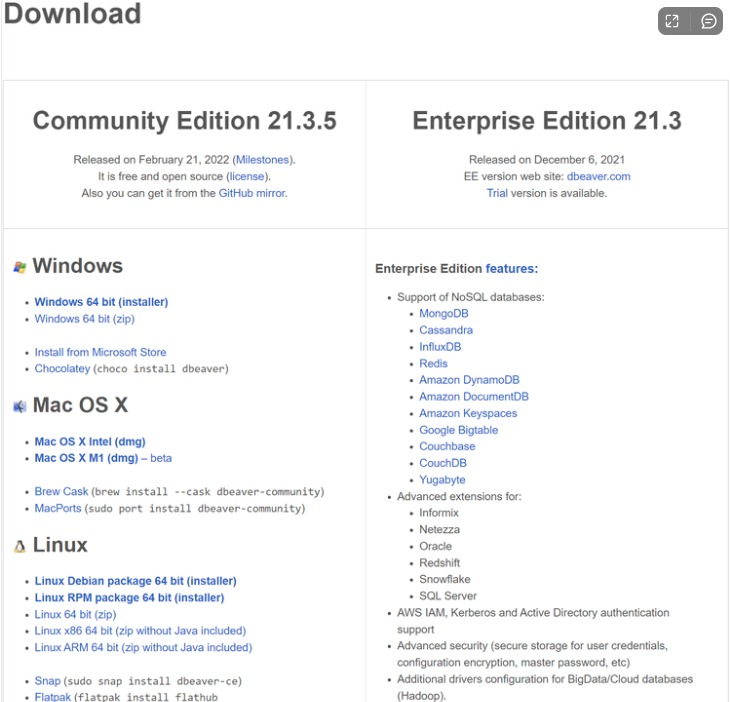Click the Linux section heading
This screenshot has width=730, height=702.
60,545
